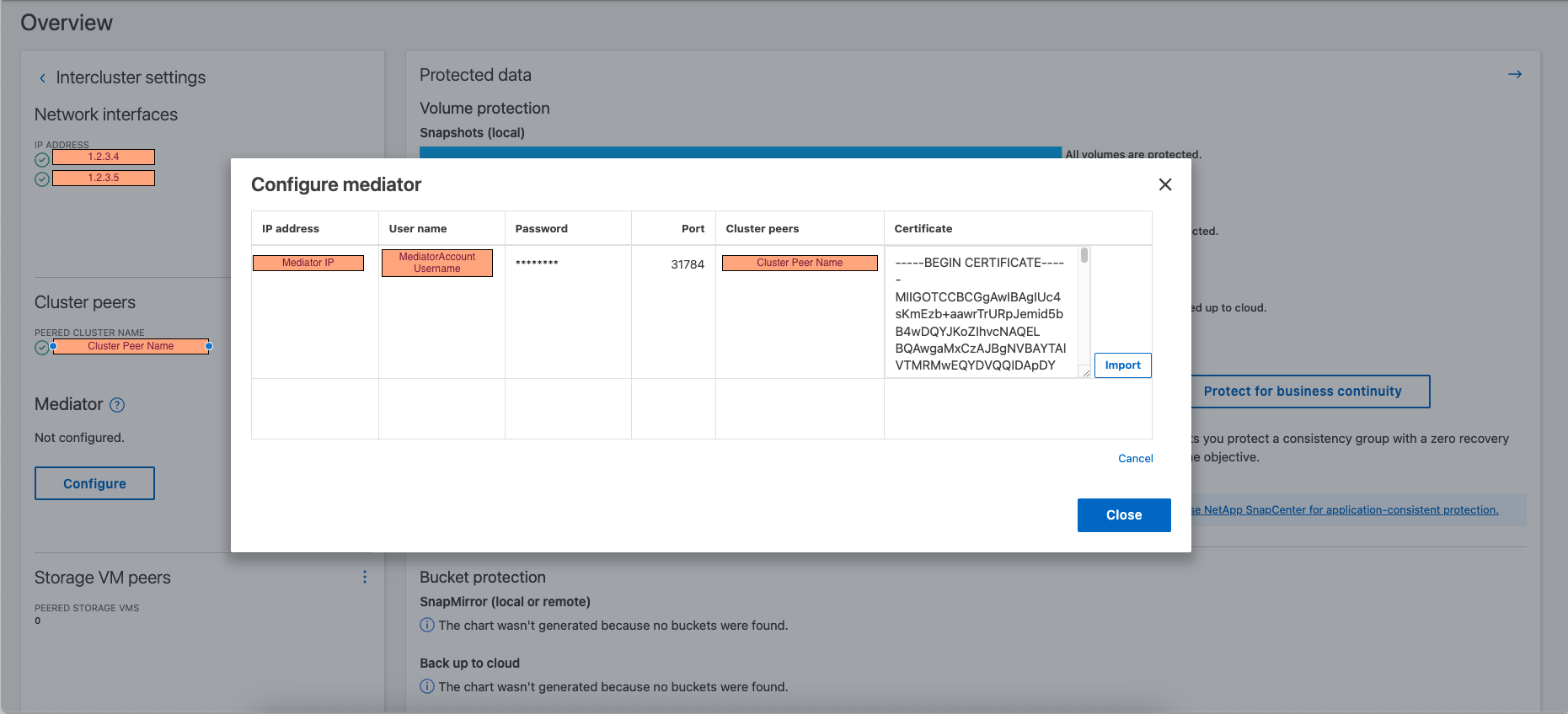The width and height of the screenshot is (1568, 714).
Task: Open the Storage VM peers kebab menu
Action: point(364,577)
